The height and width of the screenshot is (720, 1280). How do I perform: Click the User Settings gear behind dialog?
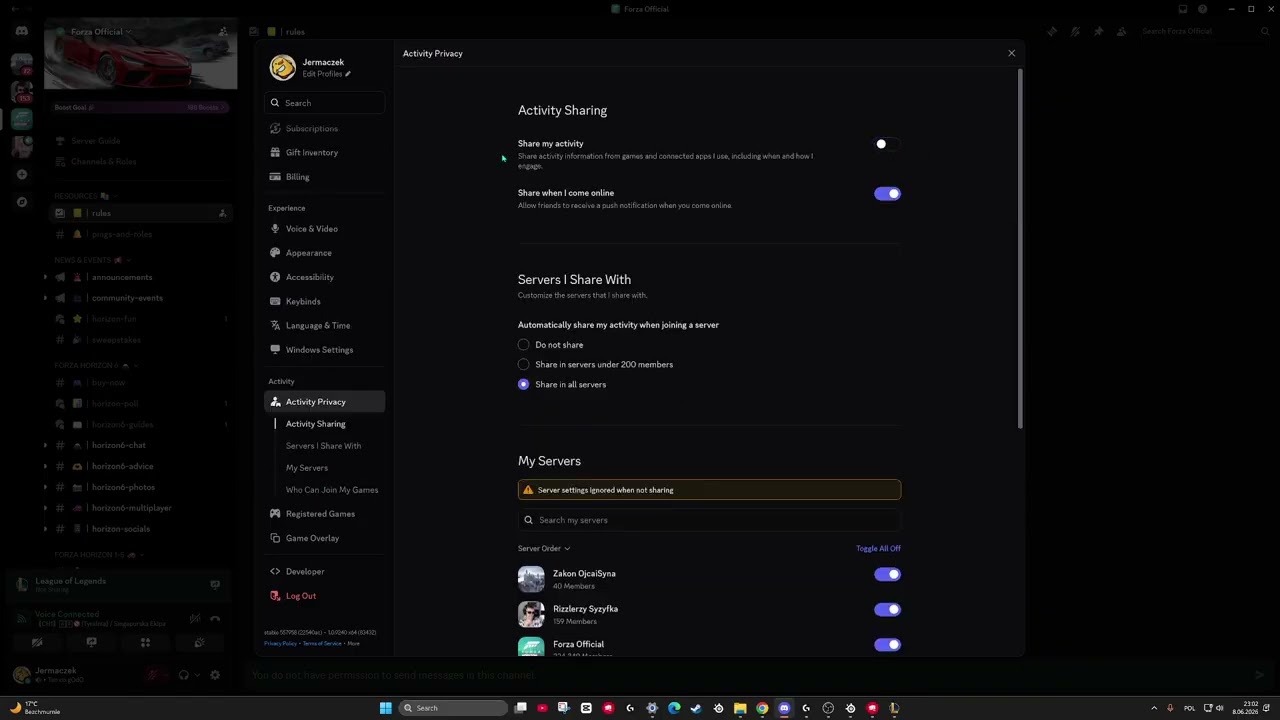click(x=214, y=675)
